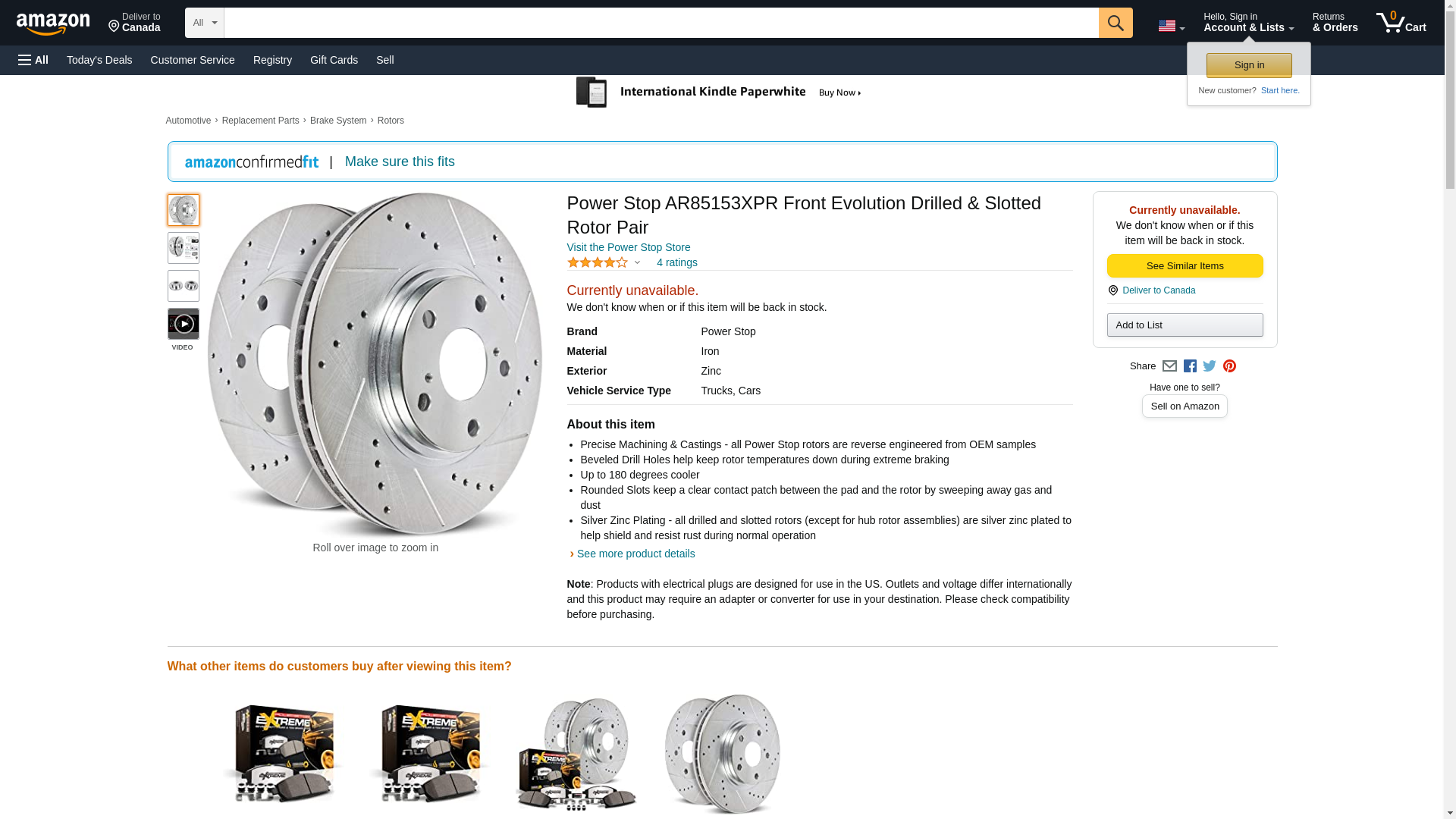Click the search magnifier button
Image resolution: width=1456 pixels, height=819 pixels.
pos(1115,23)
